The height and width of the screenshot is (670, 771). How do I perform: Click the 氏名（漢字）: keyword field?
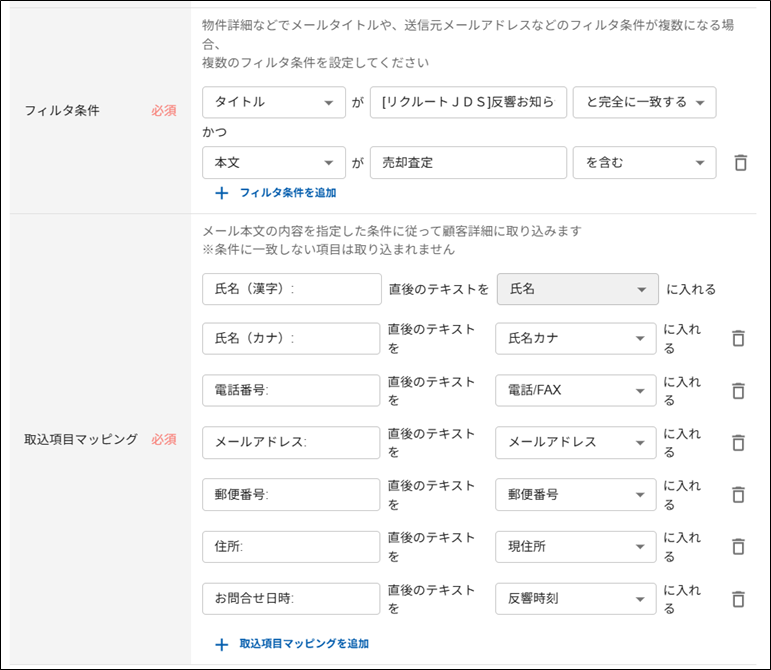tap(292, 289)
